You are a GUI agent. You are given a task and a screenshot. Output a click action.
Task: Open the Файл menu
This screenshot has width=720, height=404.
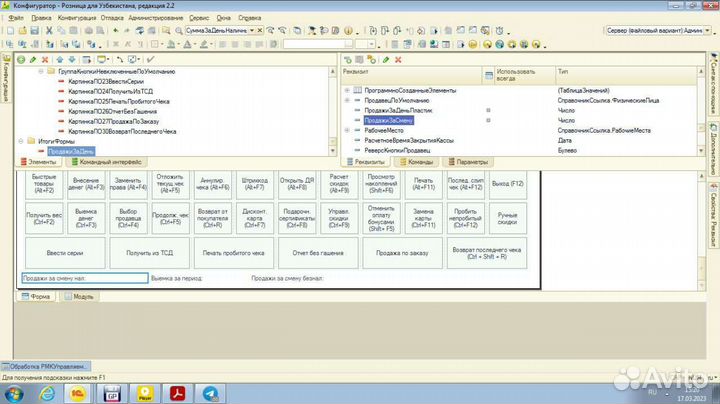[16, 18]
